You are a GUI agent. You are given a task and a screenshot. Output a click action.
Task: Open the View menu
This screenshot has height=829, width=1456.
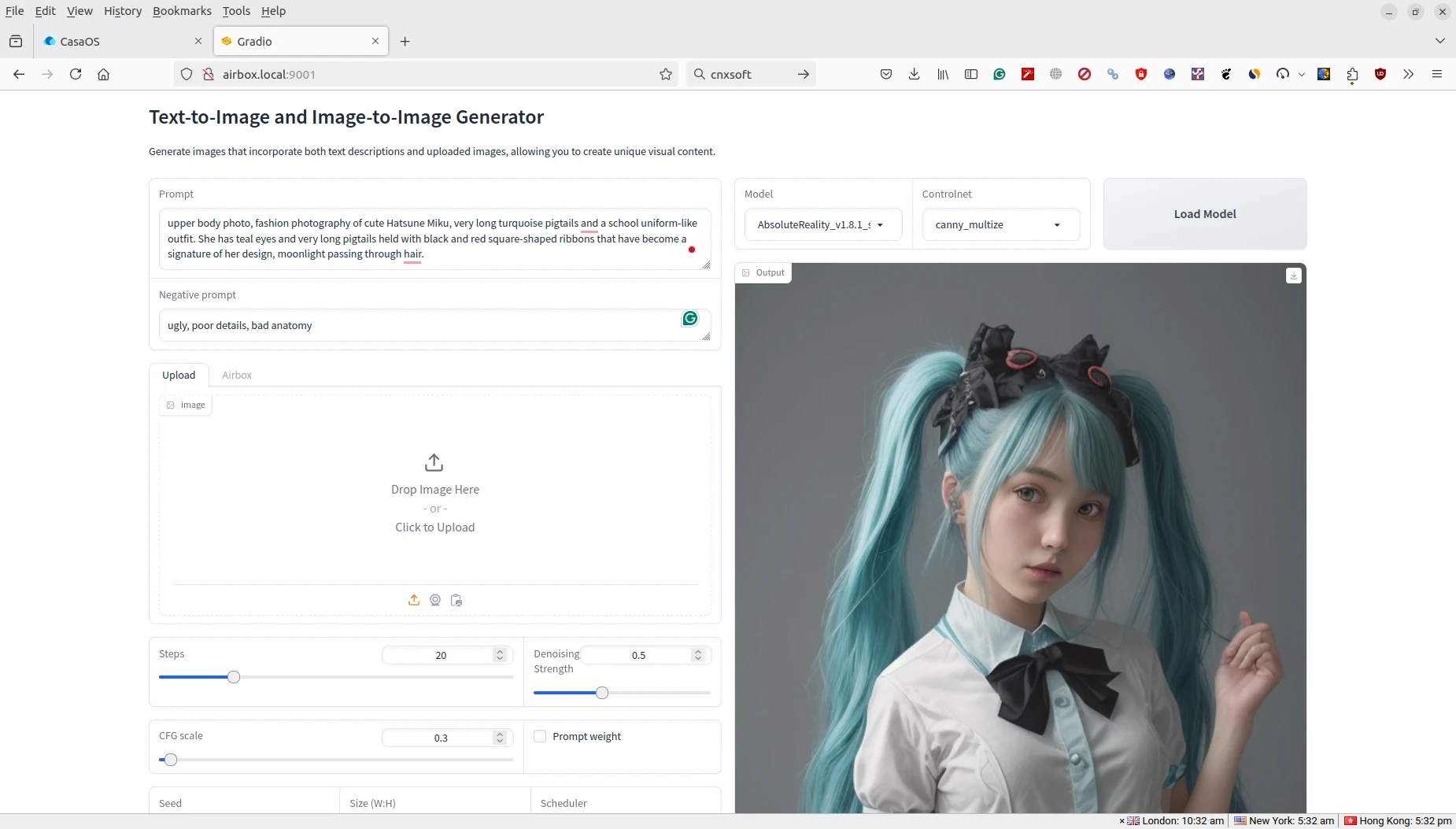tap(79, 11)
